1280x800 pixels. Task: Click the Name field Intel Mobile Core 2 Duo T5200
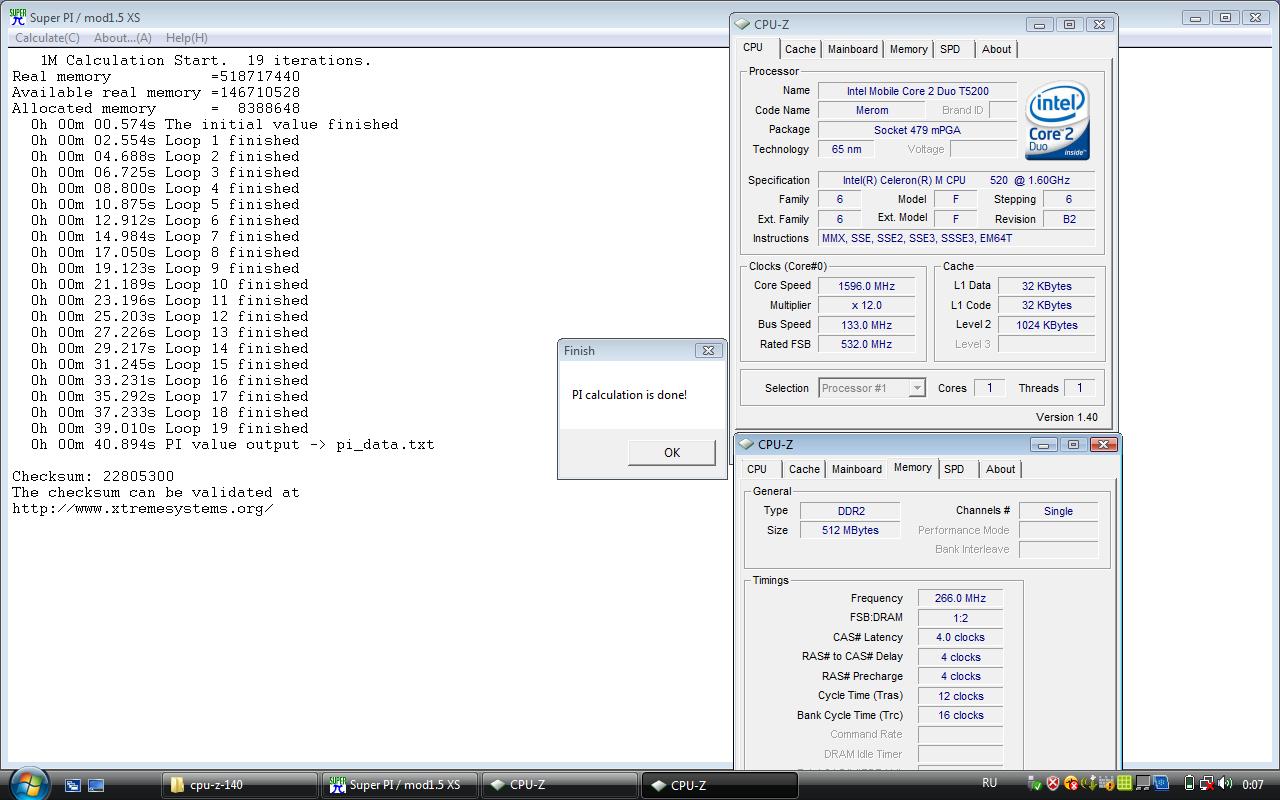[917, 91]
